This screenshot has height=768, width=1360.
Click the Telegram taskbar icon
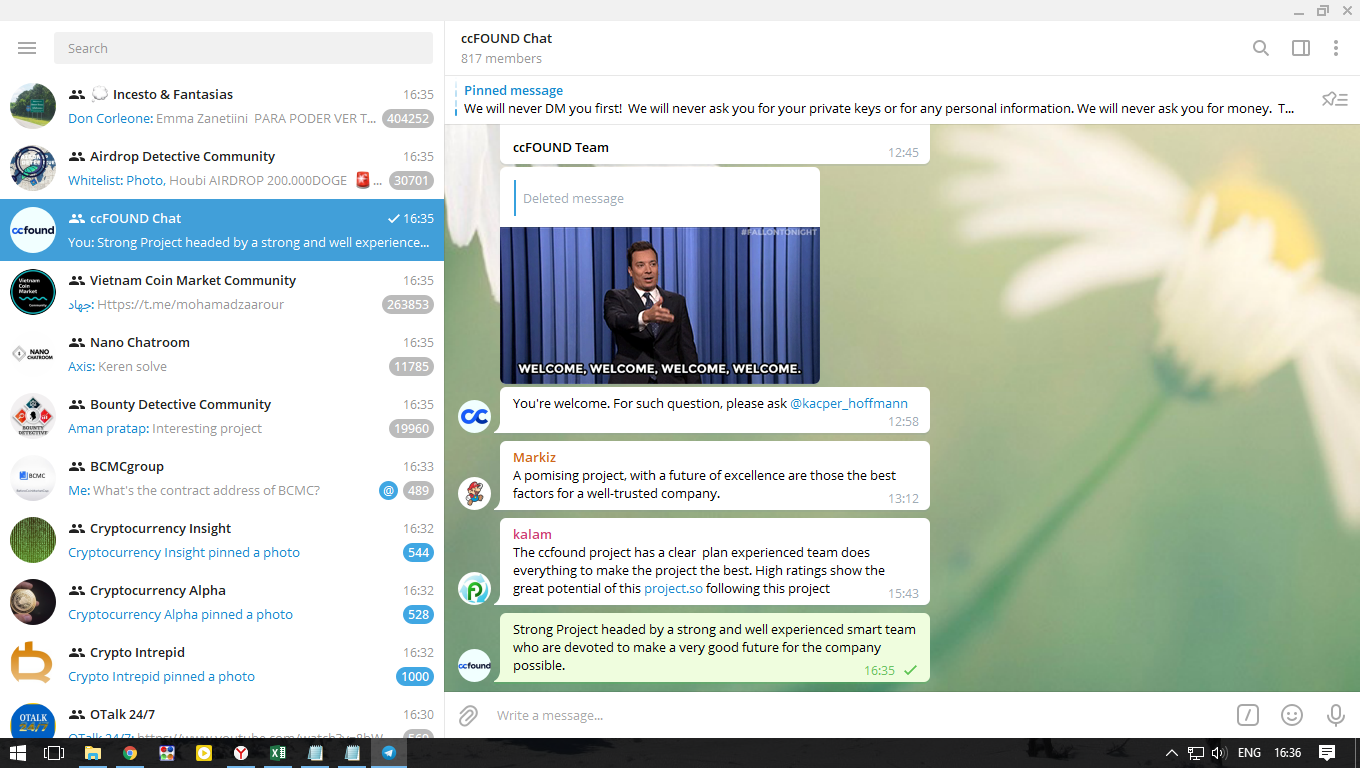389,753
